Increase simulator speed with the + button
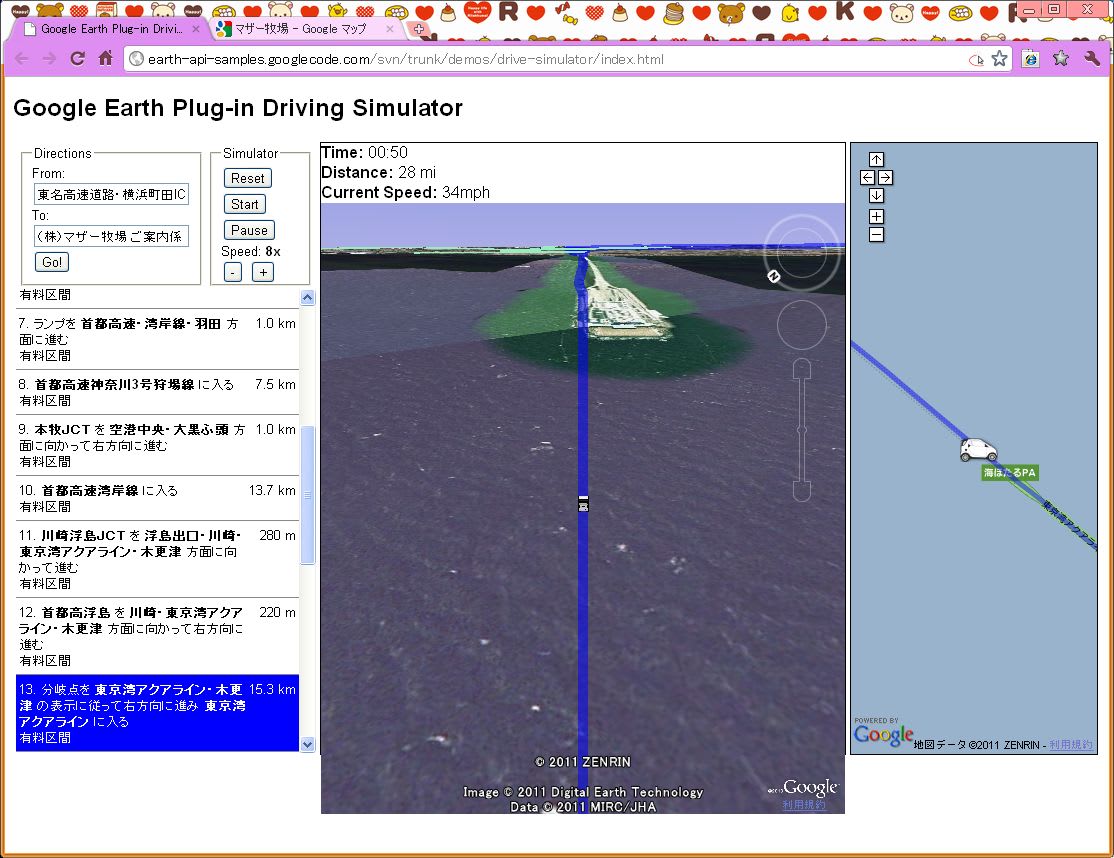Viewport: 1114px width, 858px height. [x=262, y=272]
